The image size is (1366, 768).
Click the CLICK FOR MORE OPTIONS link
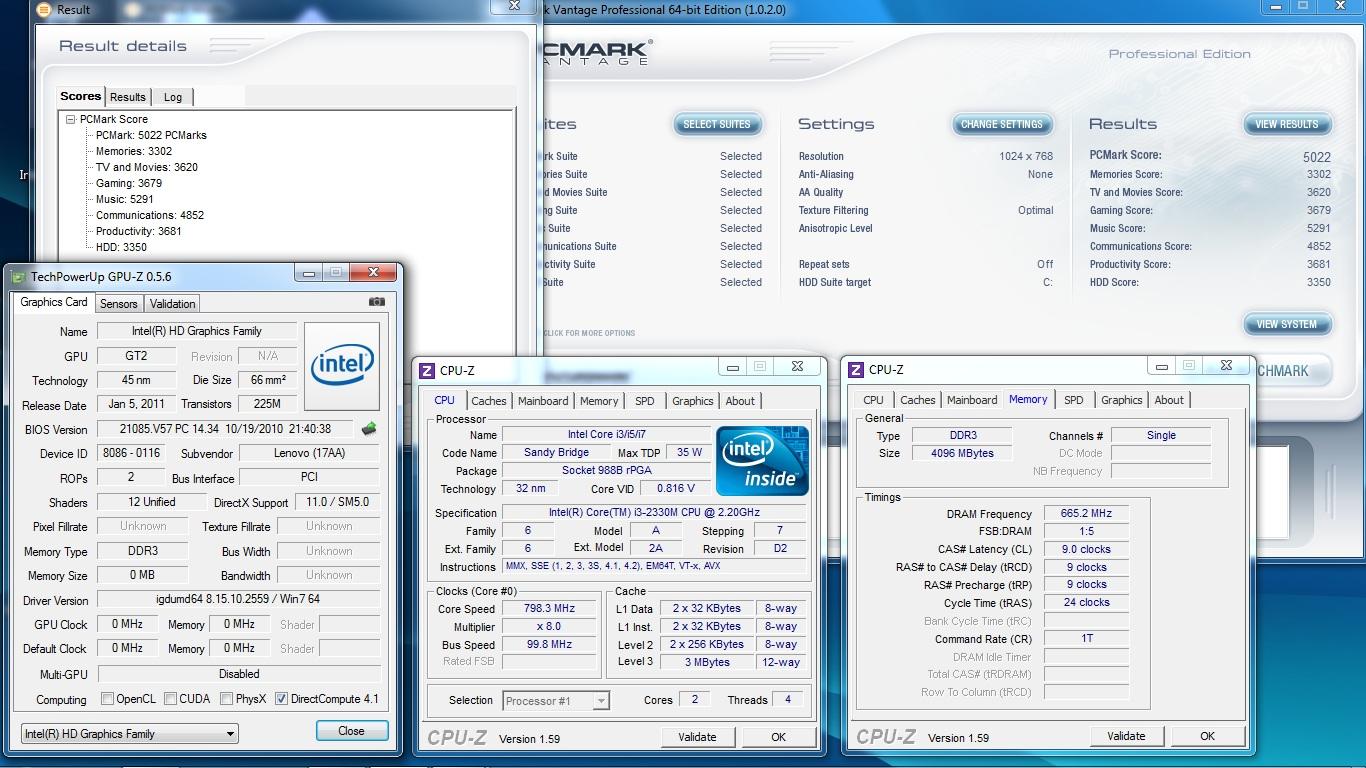(x=589, y=333)
